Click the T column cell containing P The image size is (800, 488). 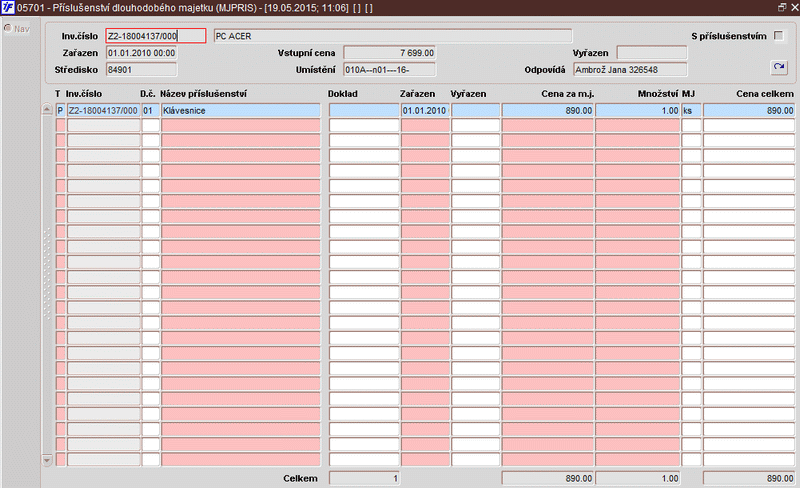pyautogui.click(x=60, y=110)
